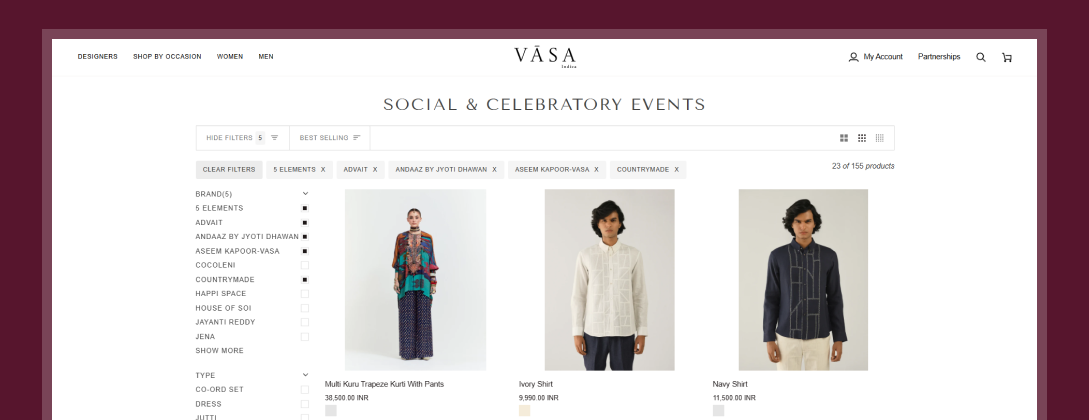1089x420 pixels.
Task: Collapse the Type filter section
Action: (x=305, y=375)
